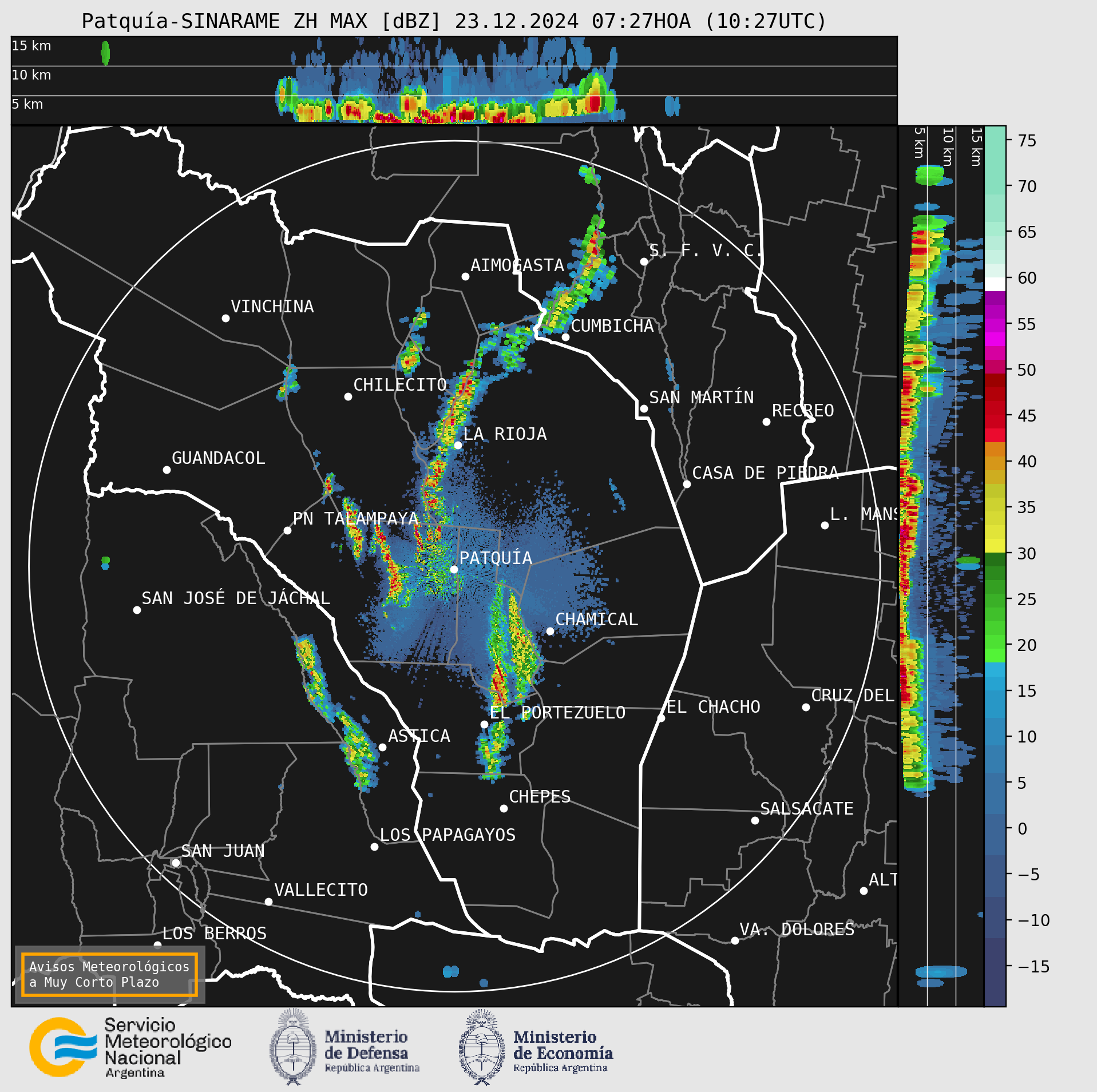The height and width of the screenshot is (1092, 1097).
Task: Click the 75 dBZ mark on color scale
Action: (1027, 140)
